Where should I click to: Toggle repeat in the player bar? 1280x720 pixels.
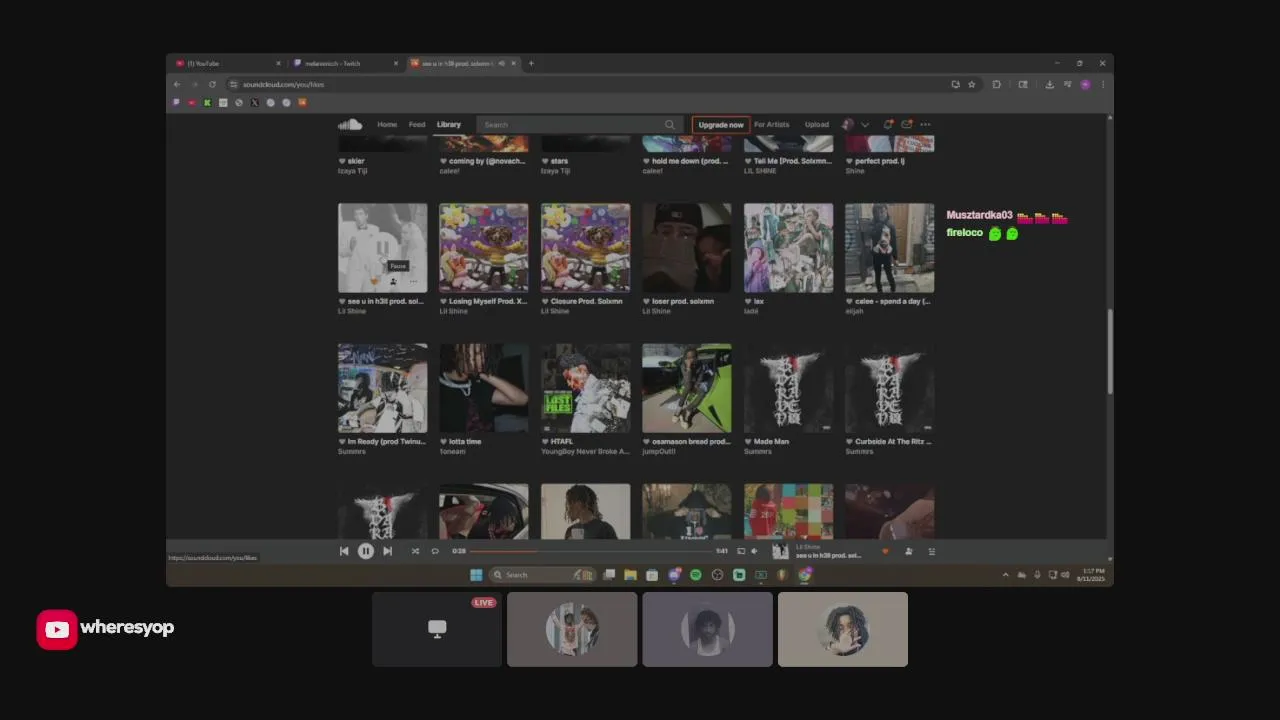435,551
